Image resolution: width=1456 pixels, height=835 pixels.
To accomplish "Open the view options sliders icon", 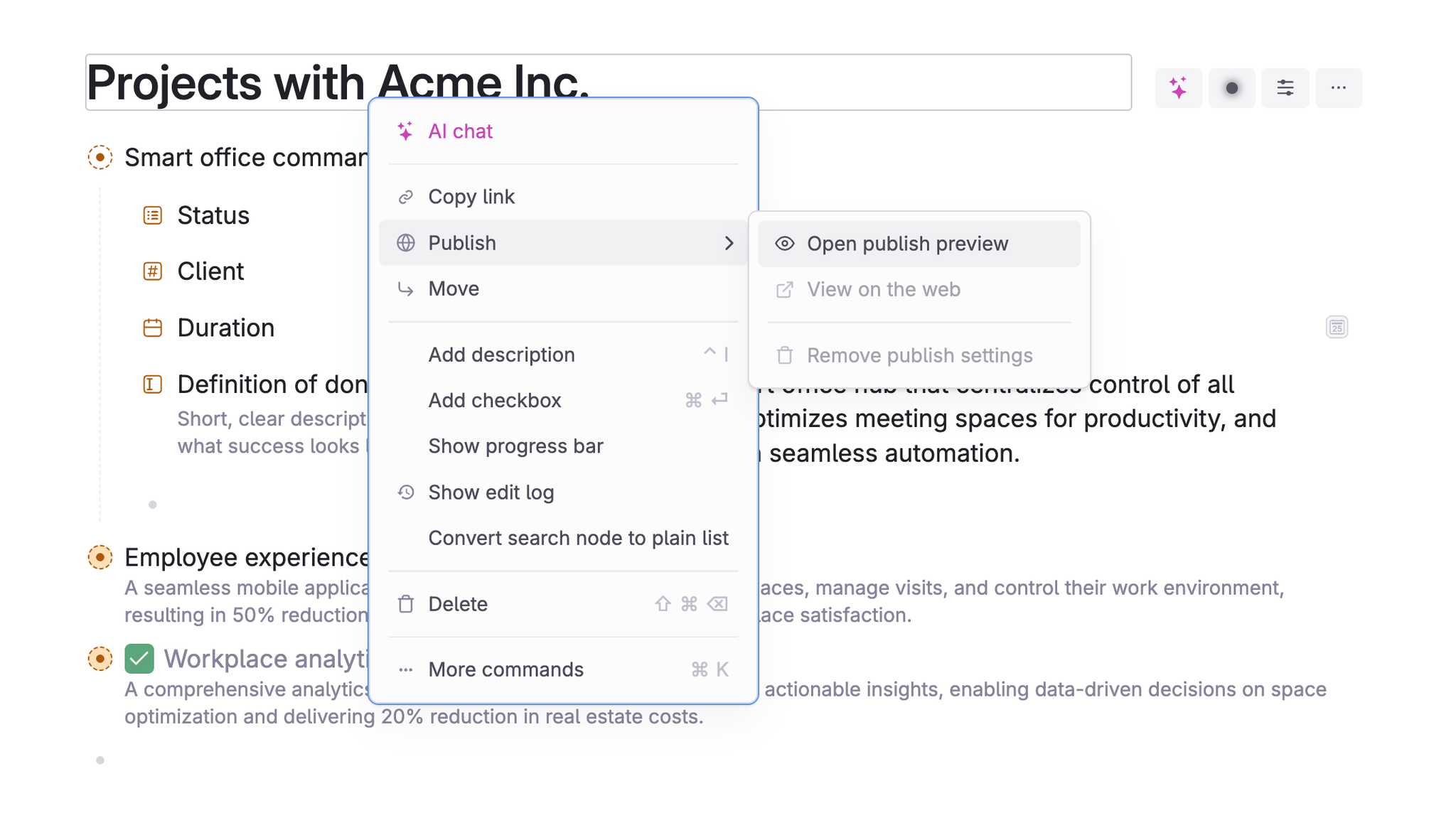I will [x=1285, y=88].
